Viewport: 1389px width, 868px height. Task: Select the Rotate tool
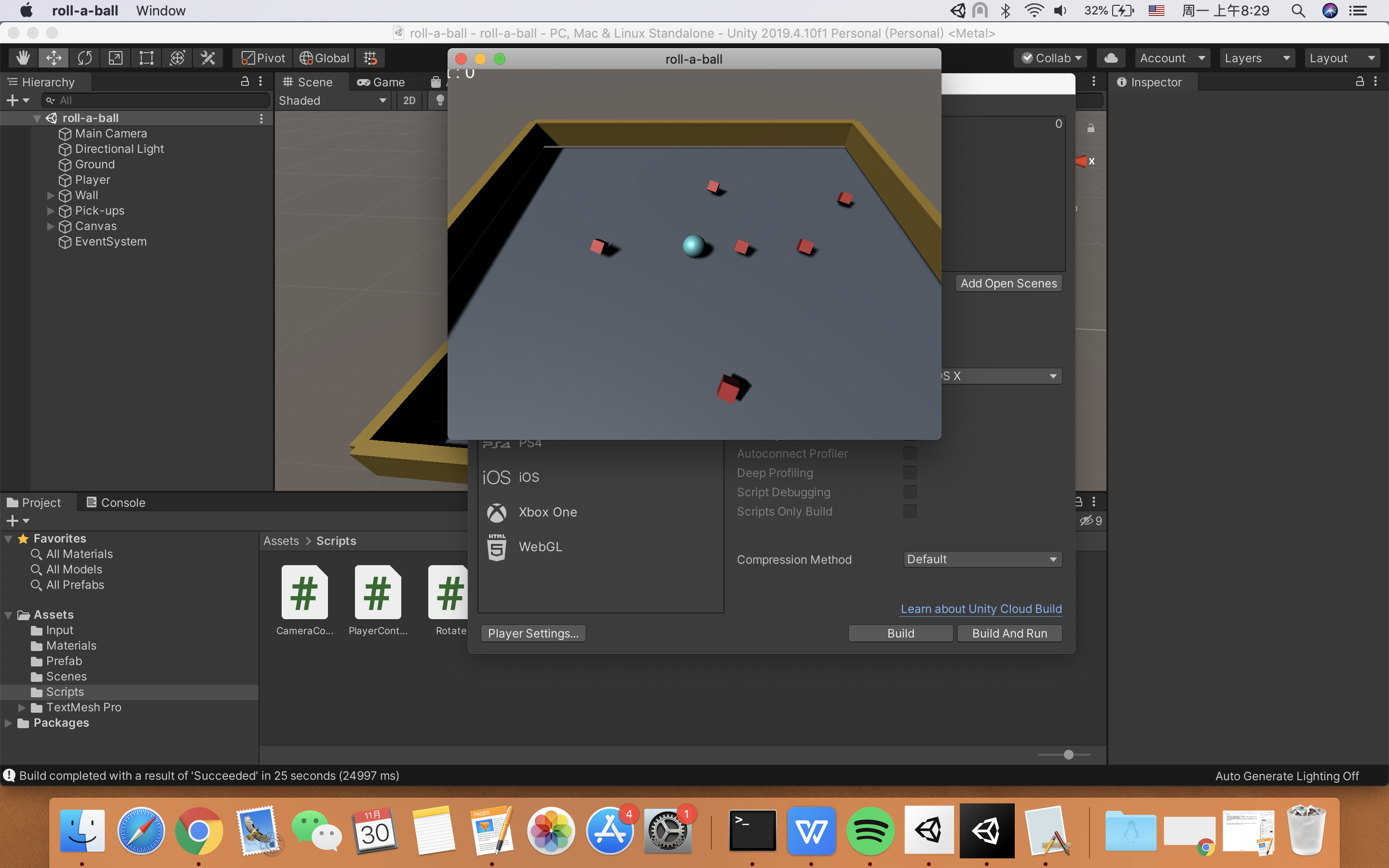tap(85, 58)
